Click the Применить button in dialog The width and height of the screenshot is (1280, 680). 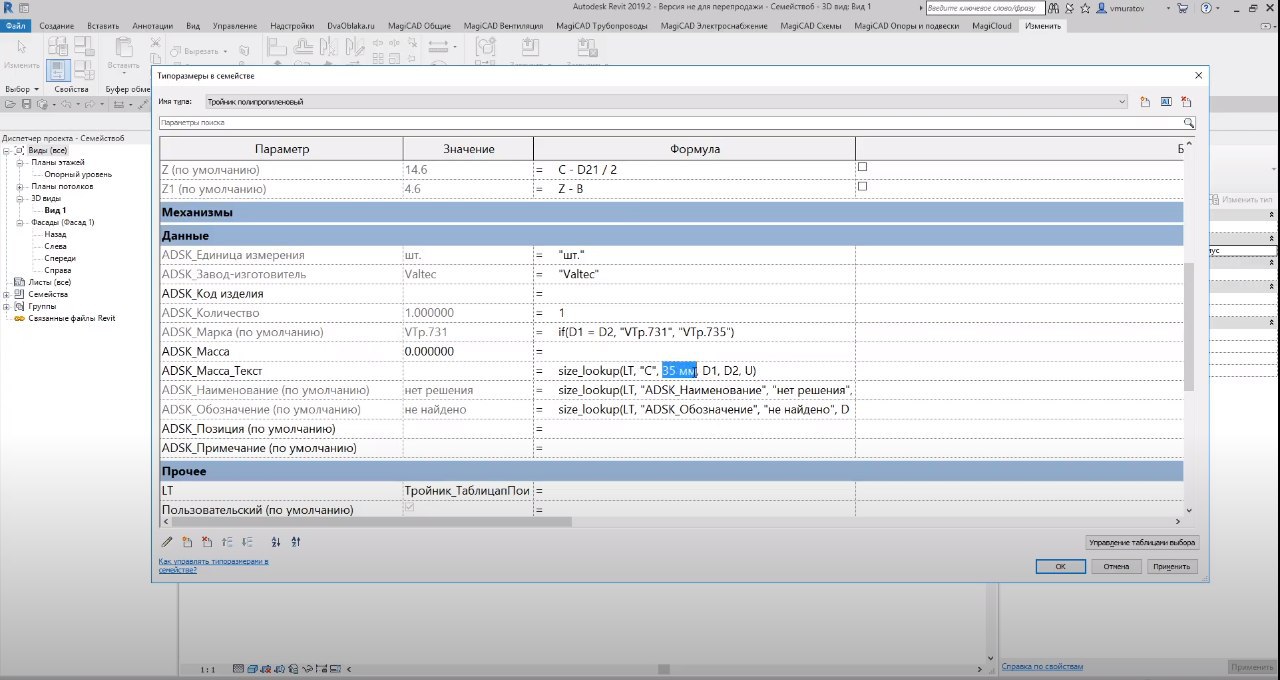[x=1171, y=566]
